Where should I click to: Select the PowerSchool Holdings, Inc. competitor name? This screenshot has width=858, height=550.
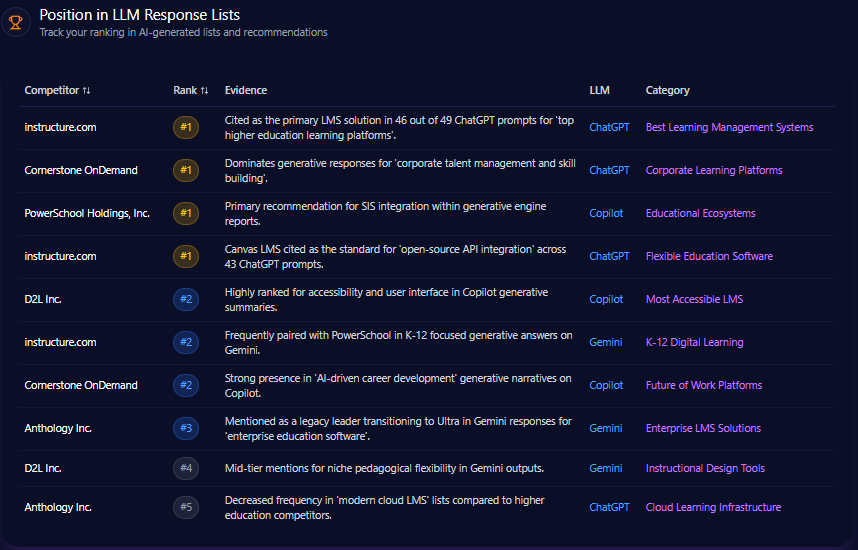[87, 213]
